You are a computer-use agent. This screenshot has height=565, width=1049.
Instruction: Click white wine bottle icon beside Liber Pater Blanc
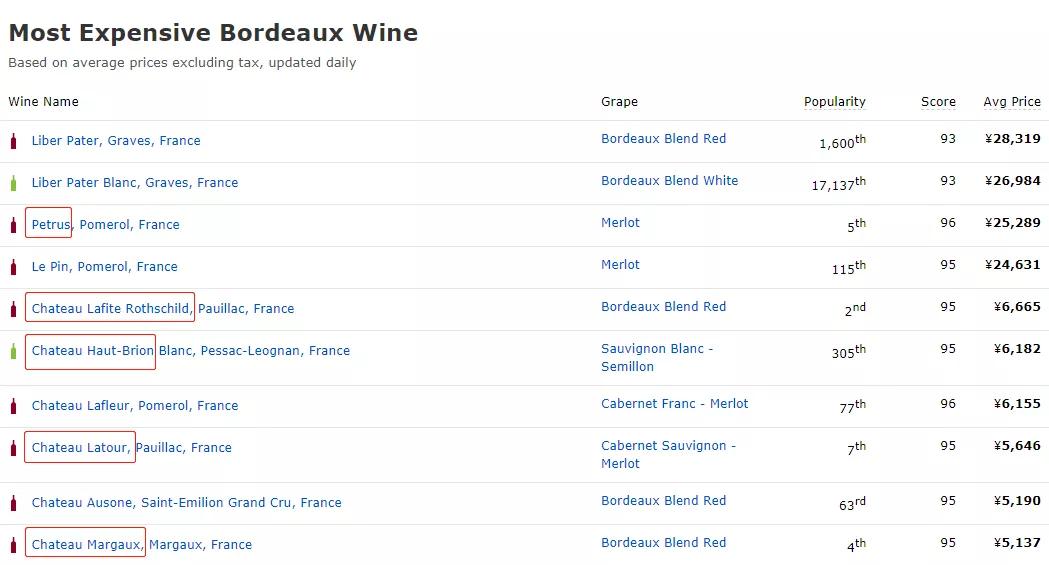pyautogui.click(x=13, y=183)
